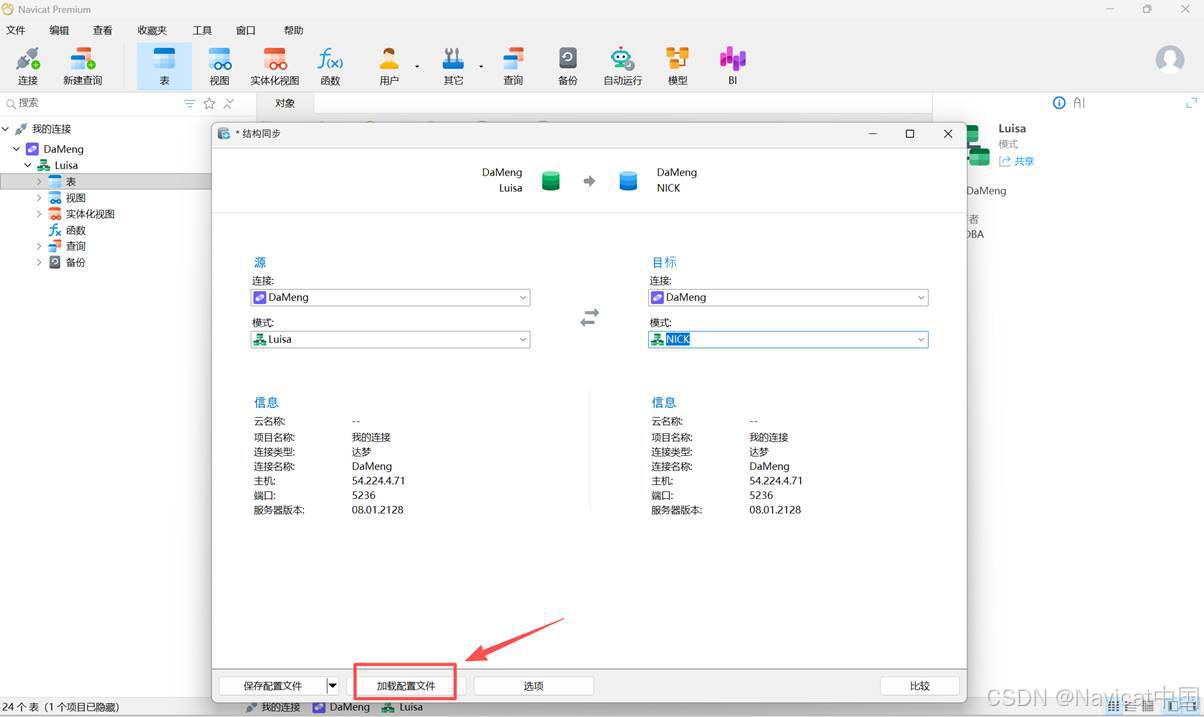Open the 收藏夹 (Favorites) menu

coord(152,30)
